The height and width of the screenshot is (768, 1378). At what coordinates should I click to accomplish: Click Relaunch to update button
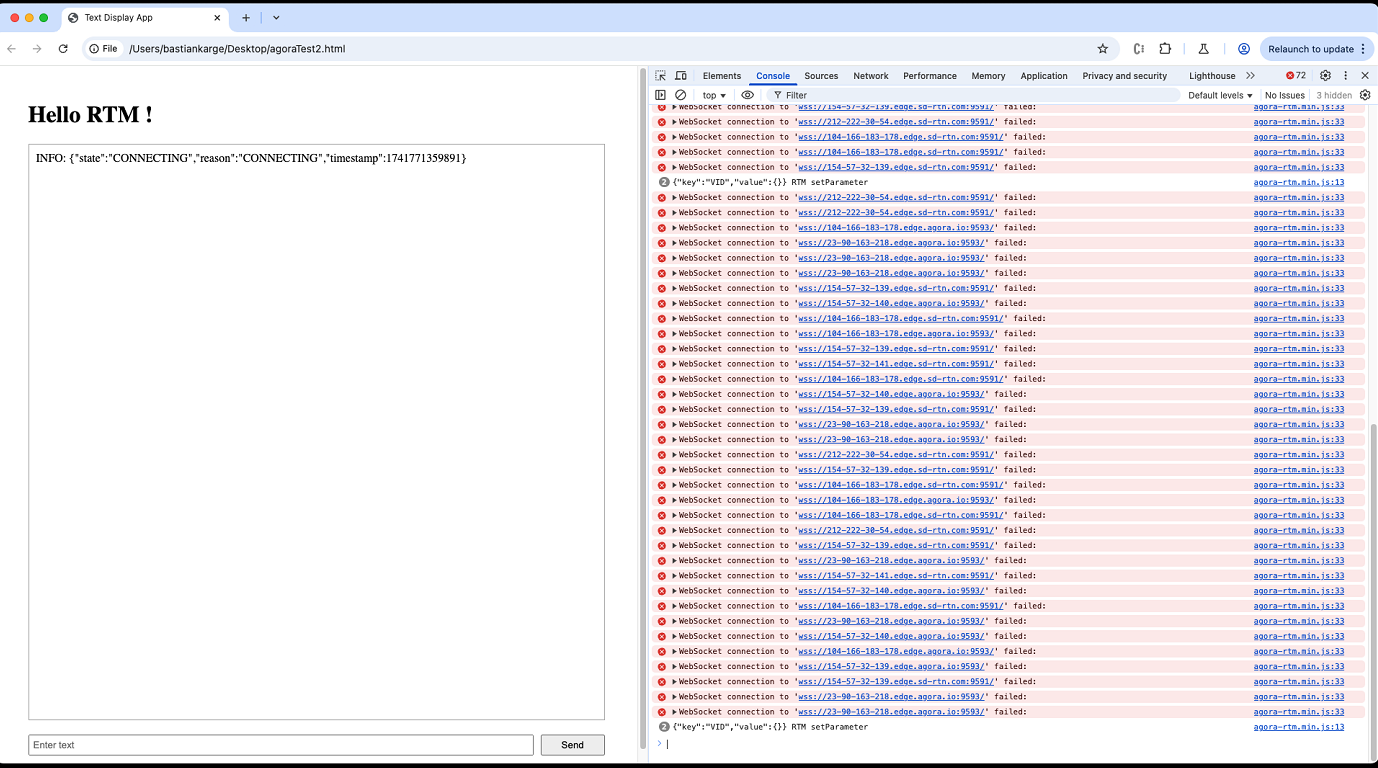click(1310, 49)
